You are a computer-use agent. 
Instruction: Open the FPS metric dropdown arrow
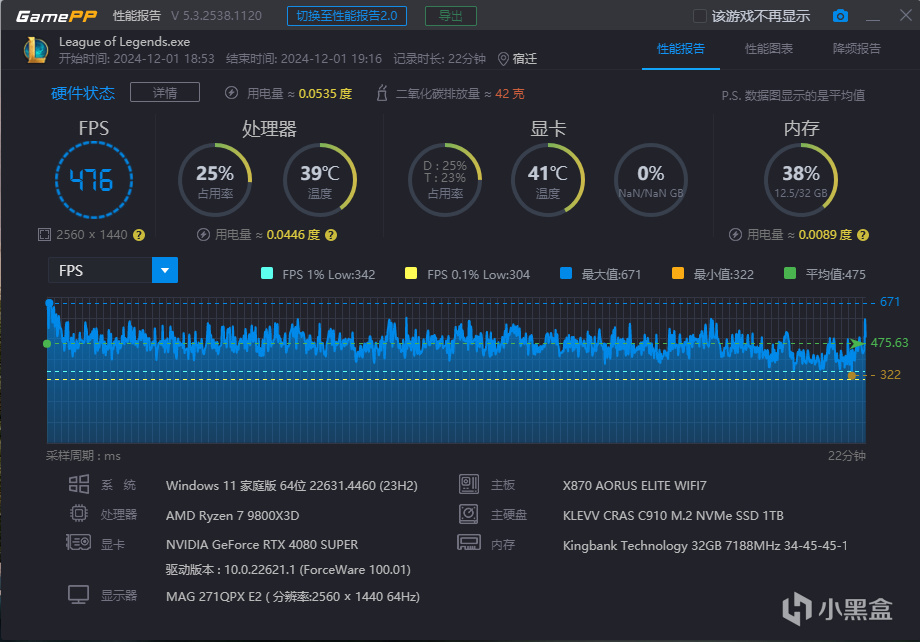click(x=165, y=270)
